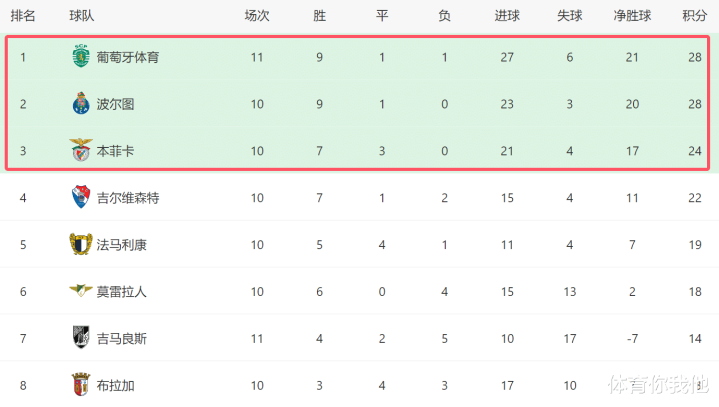
Task: Open team link 本菲卡
Action: 117,151
